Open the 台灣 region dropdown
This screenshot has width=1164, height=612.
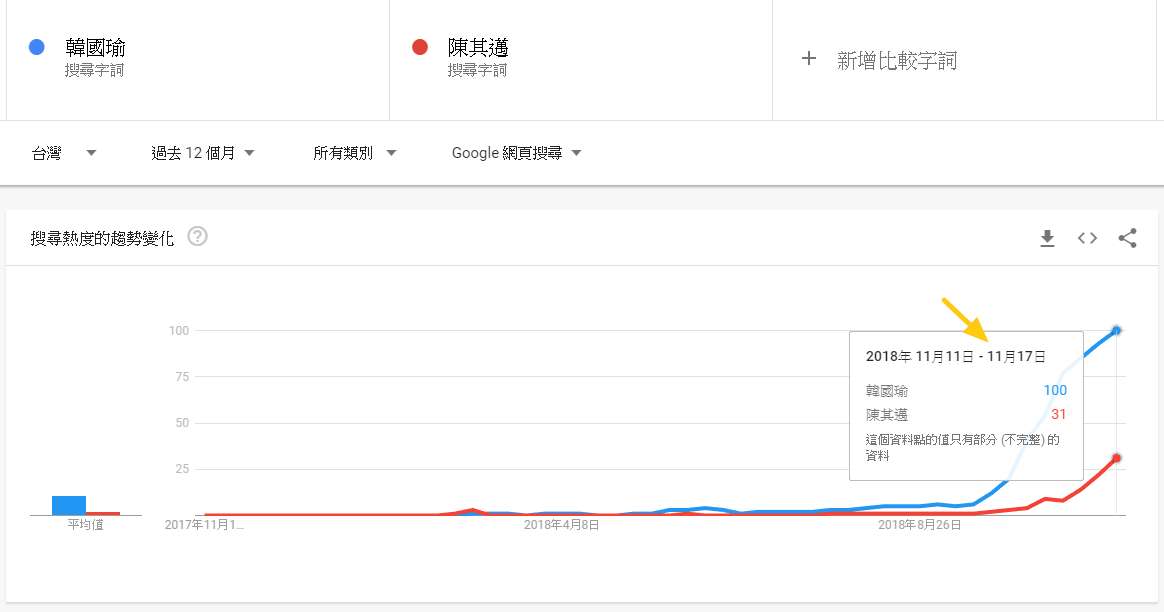click(64, 153)
